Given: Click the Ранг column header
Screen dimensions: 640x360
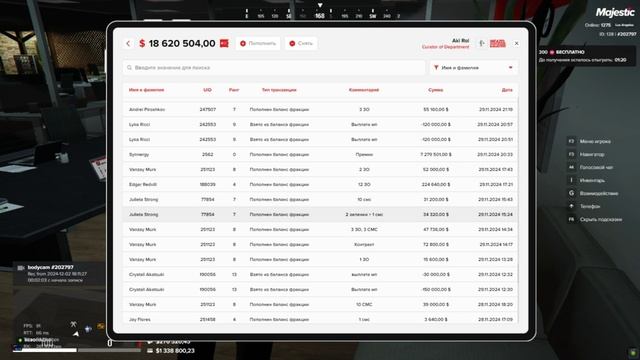Looking at the screenshot, I should click(234, 90).
